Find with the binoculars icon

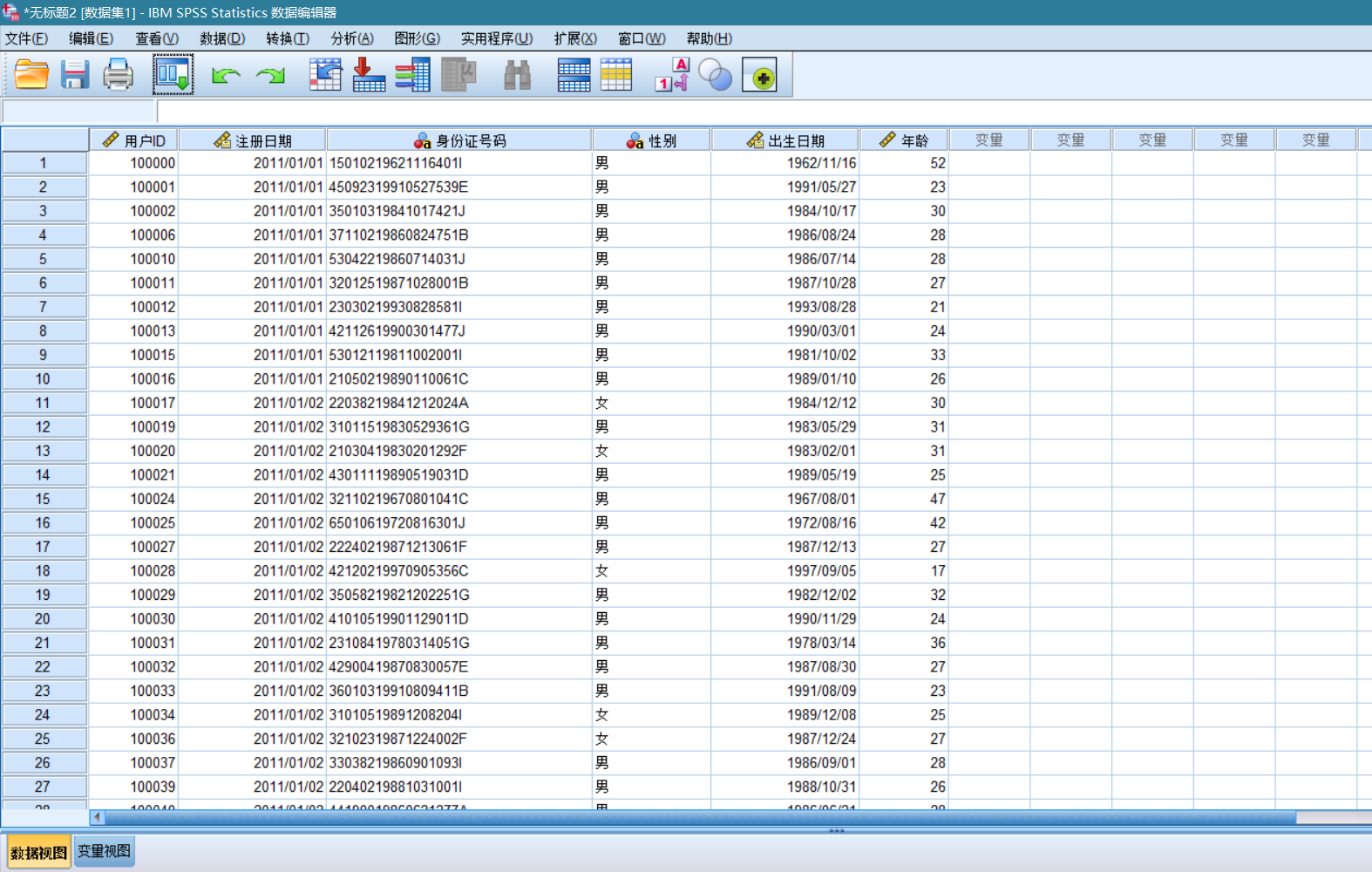click(518, 75)
